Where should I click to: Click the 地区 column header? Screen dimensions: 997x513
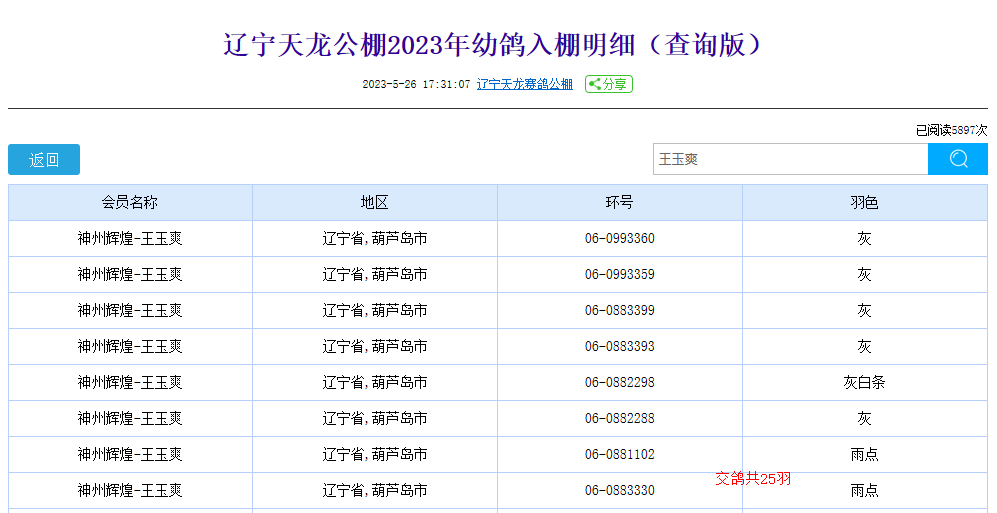click(375, 202)
